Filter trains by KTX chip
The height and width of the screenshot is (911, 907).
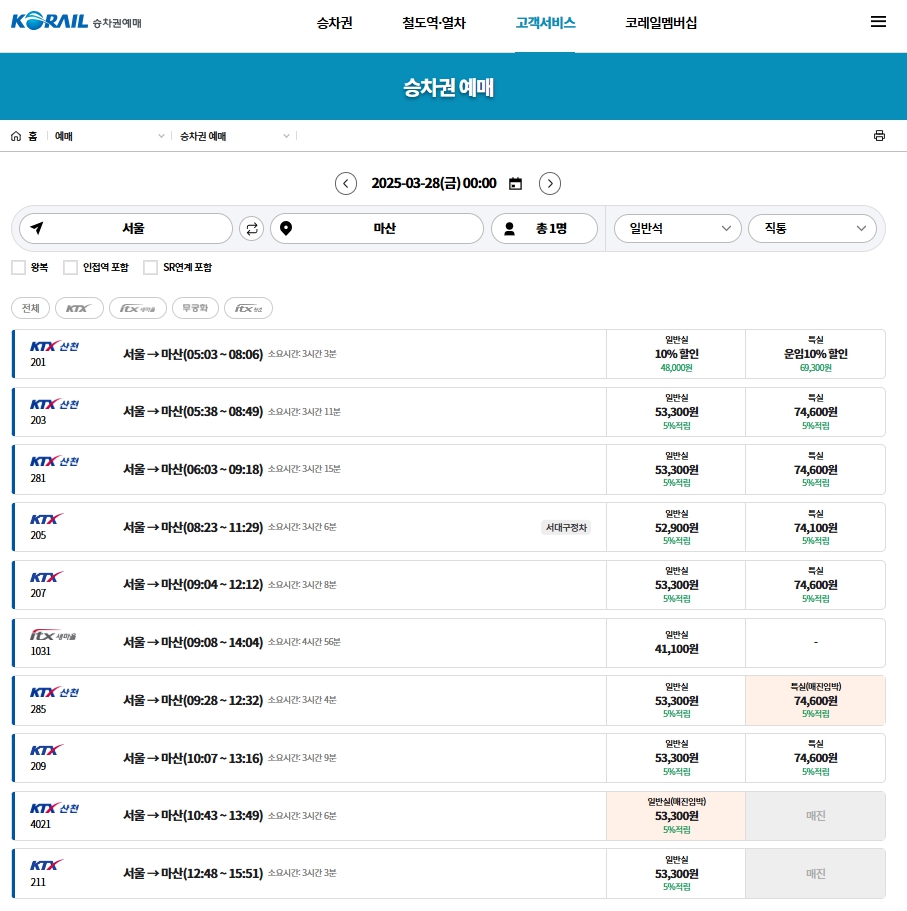pyautogui.click(x=79, y=308)
